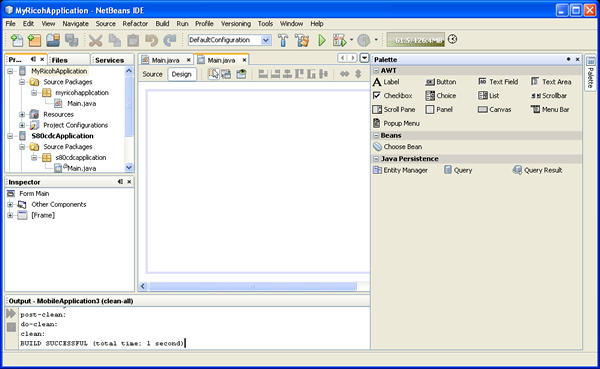The width and height of the screenshot is (600, 369).
Task: Open the editor document list dropdown arrow
Action: point(365,58)
